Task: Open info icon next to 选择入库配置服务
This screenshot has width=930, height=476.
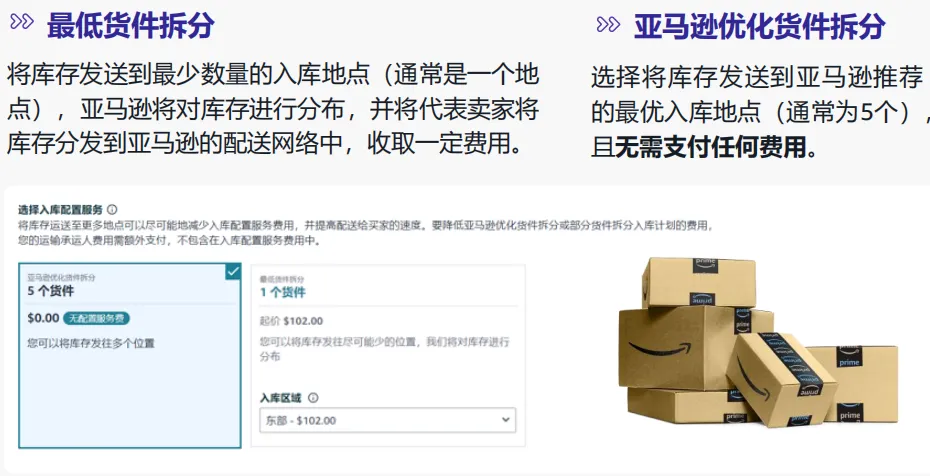Action: pyautogui.click(x=112, y=209)
